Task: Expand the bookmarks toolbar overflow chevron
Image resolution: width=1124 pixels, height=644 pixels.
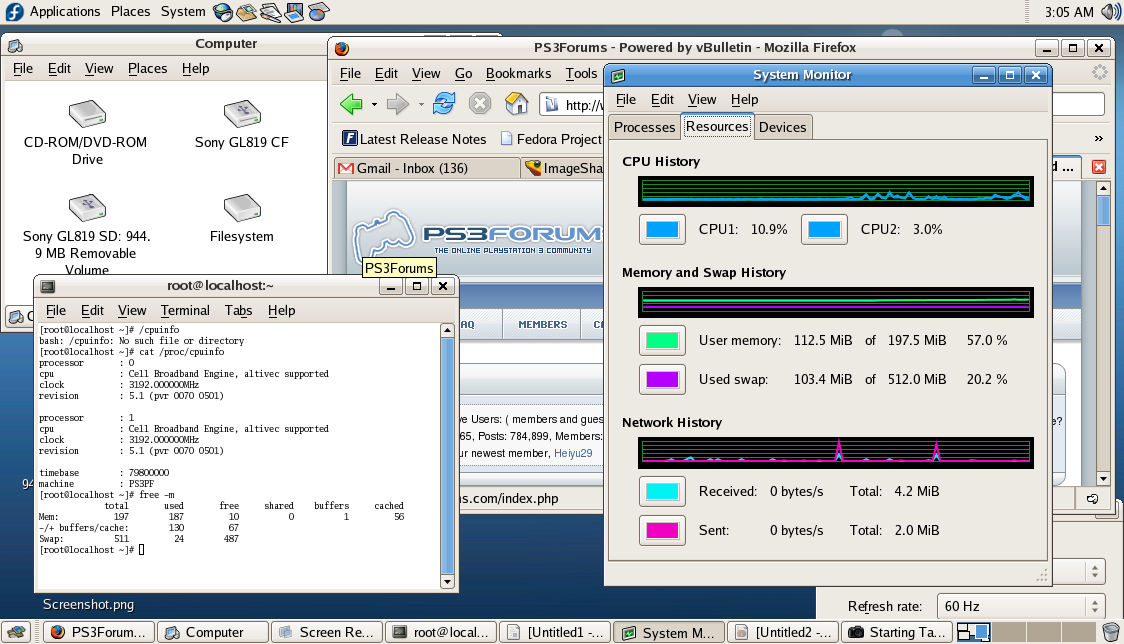Action: click(x=1098, y=138)
